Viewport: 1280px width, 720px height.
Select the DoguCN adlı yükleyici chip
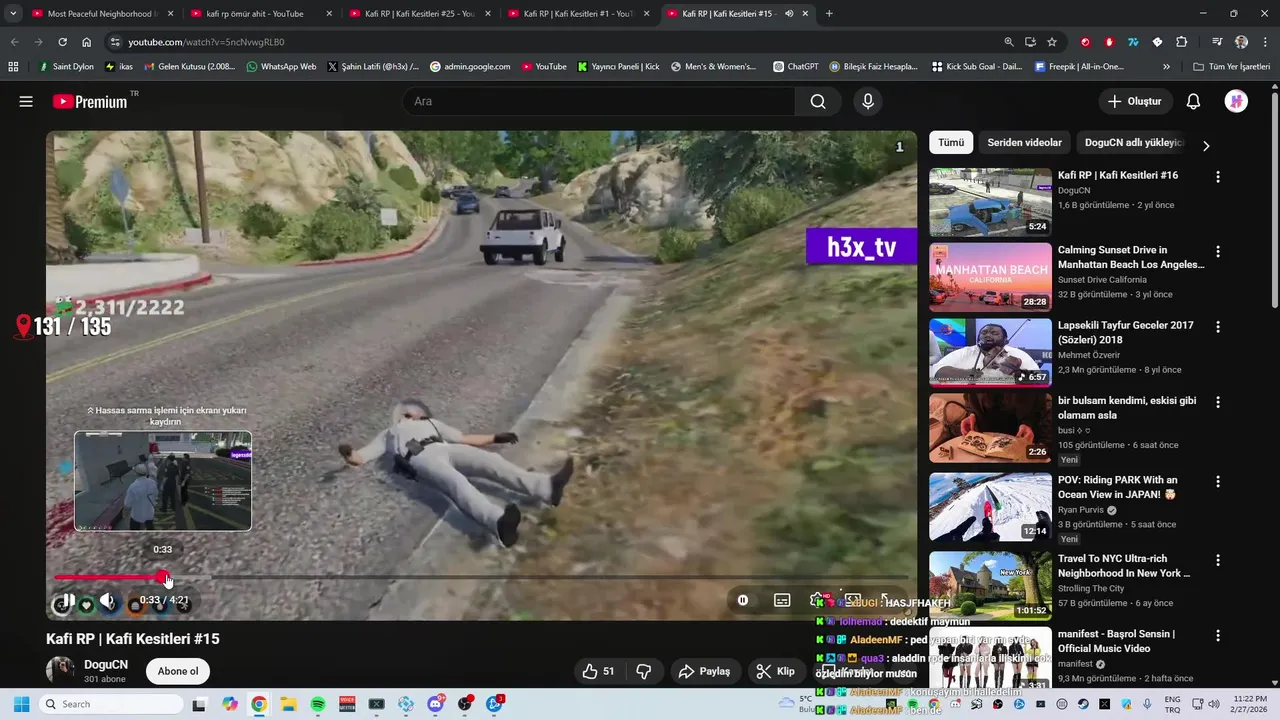[1133, 143]
